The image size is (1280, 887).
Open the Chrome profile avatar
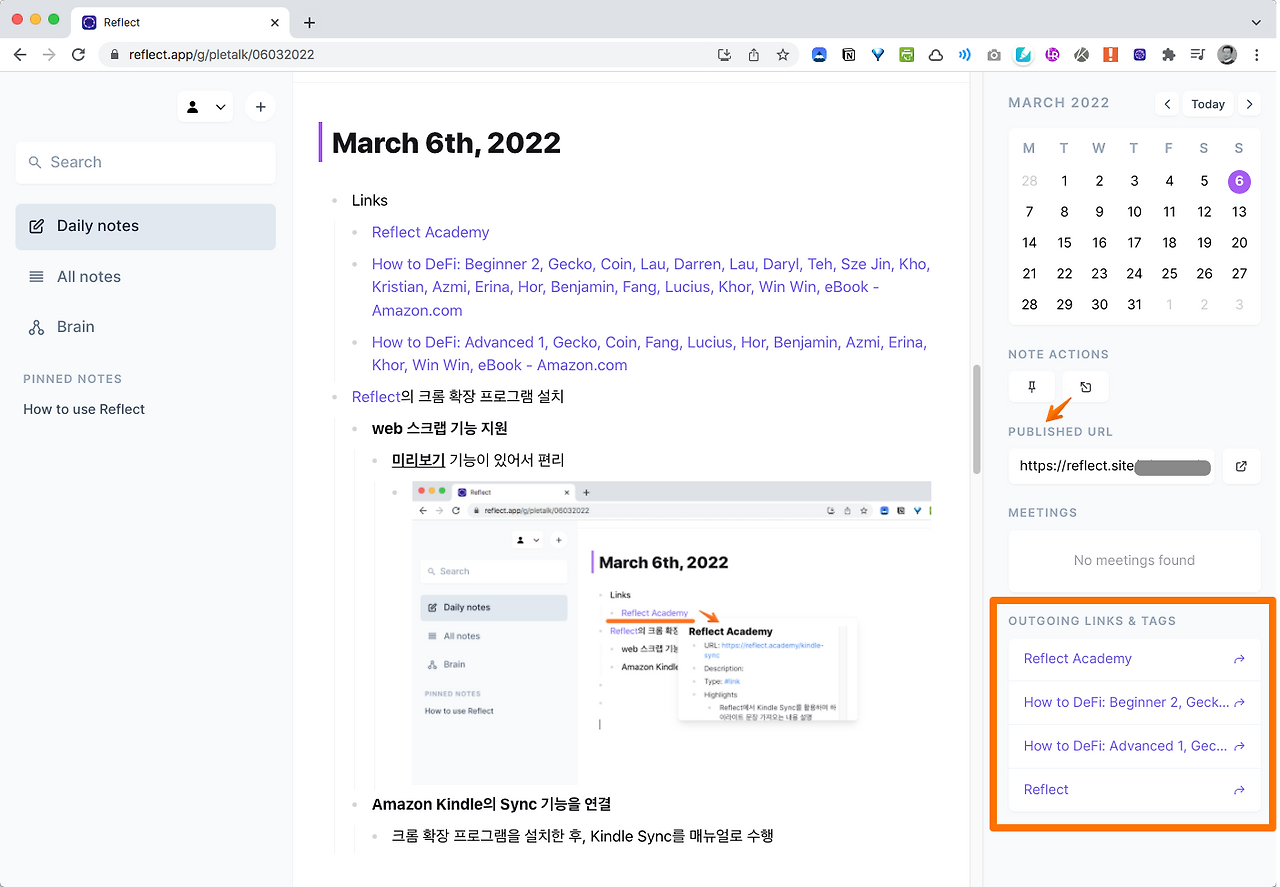pos(1227,55)
